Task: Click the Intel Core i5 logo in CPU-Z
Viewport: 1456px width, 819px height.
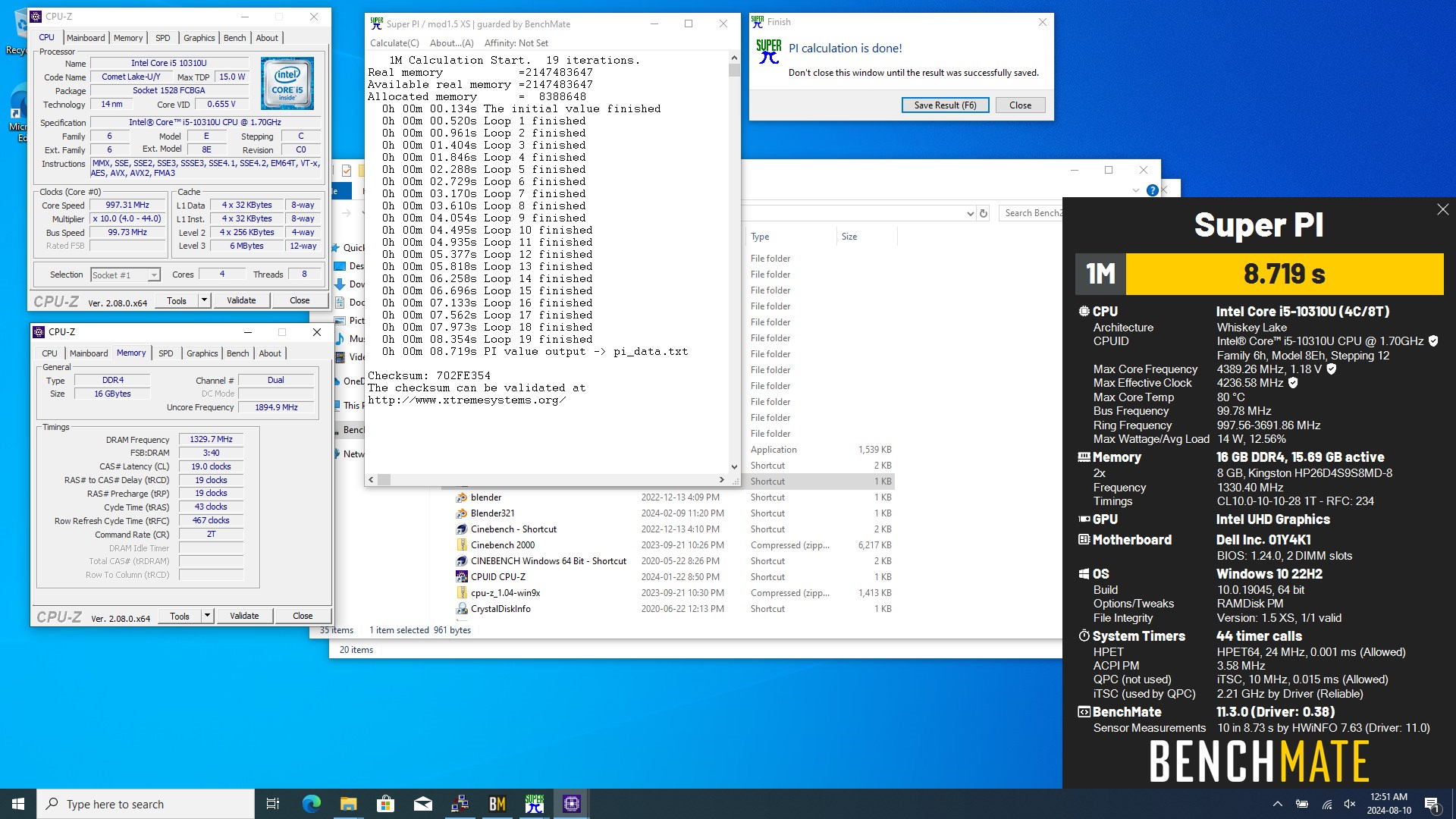Action: [x=287, y=84]
